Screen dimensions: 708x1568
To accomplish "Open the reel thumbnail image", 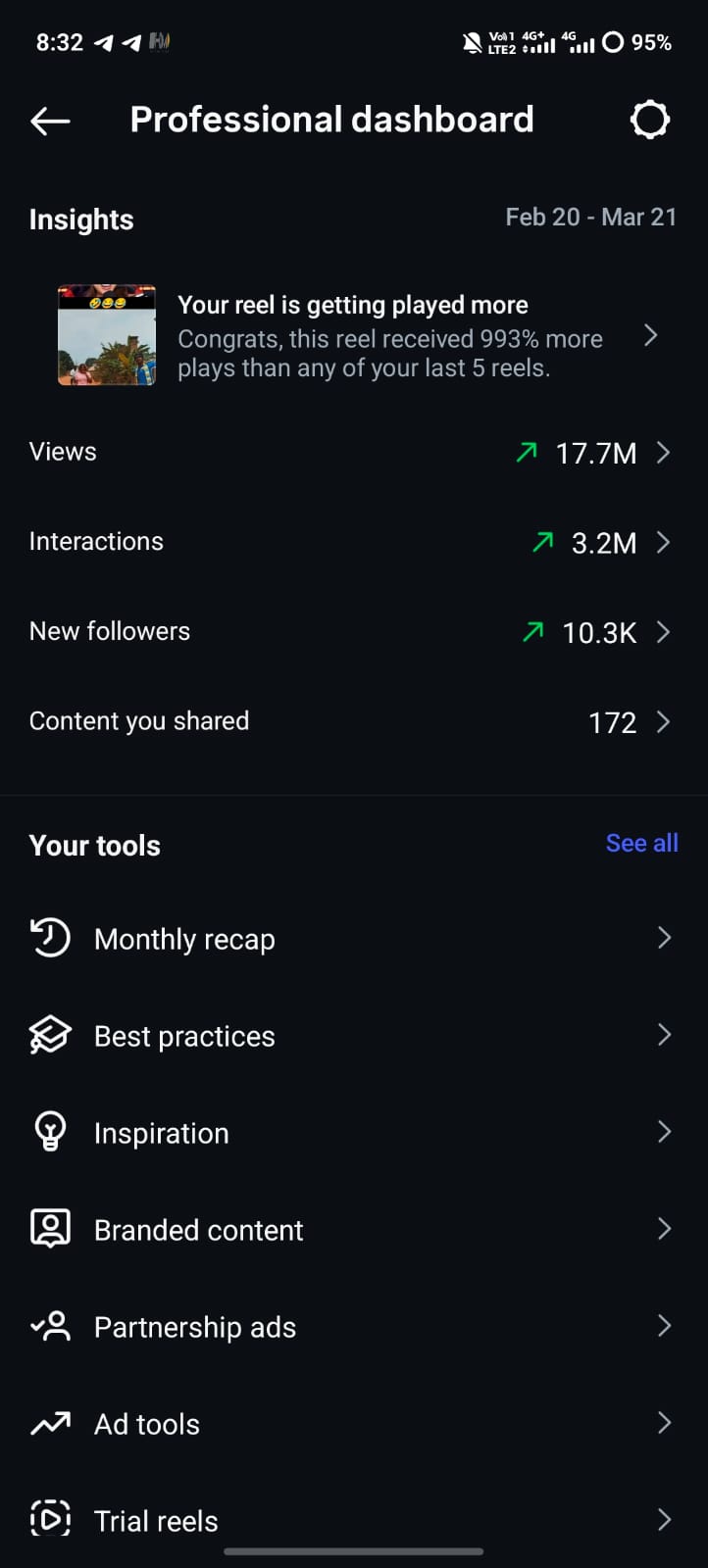I will tap(107, 335).
